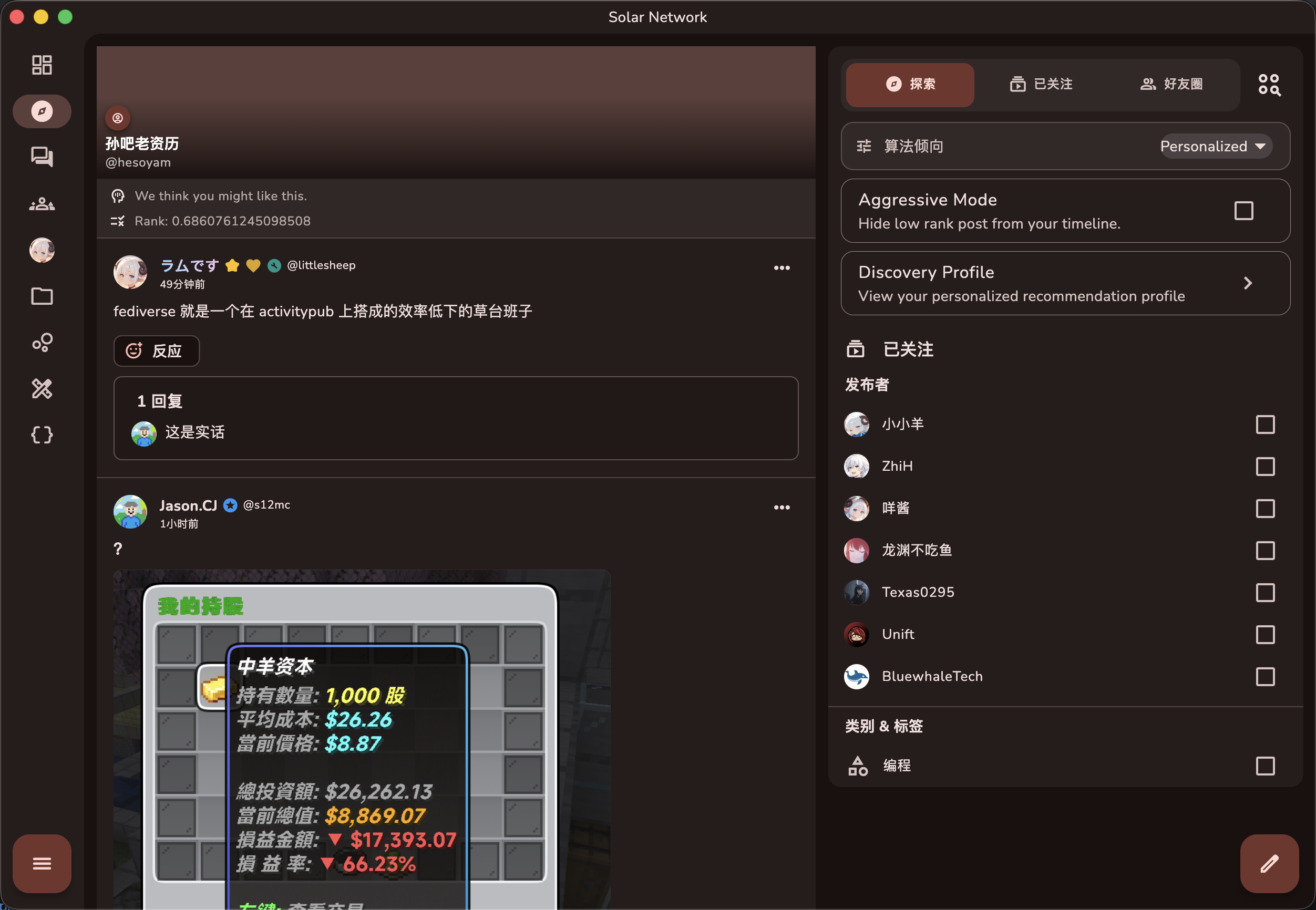Viewport: 1316px width, 910px height.
Task: Click the Texas0295 avatar
Action: tap(857, 593)
